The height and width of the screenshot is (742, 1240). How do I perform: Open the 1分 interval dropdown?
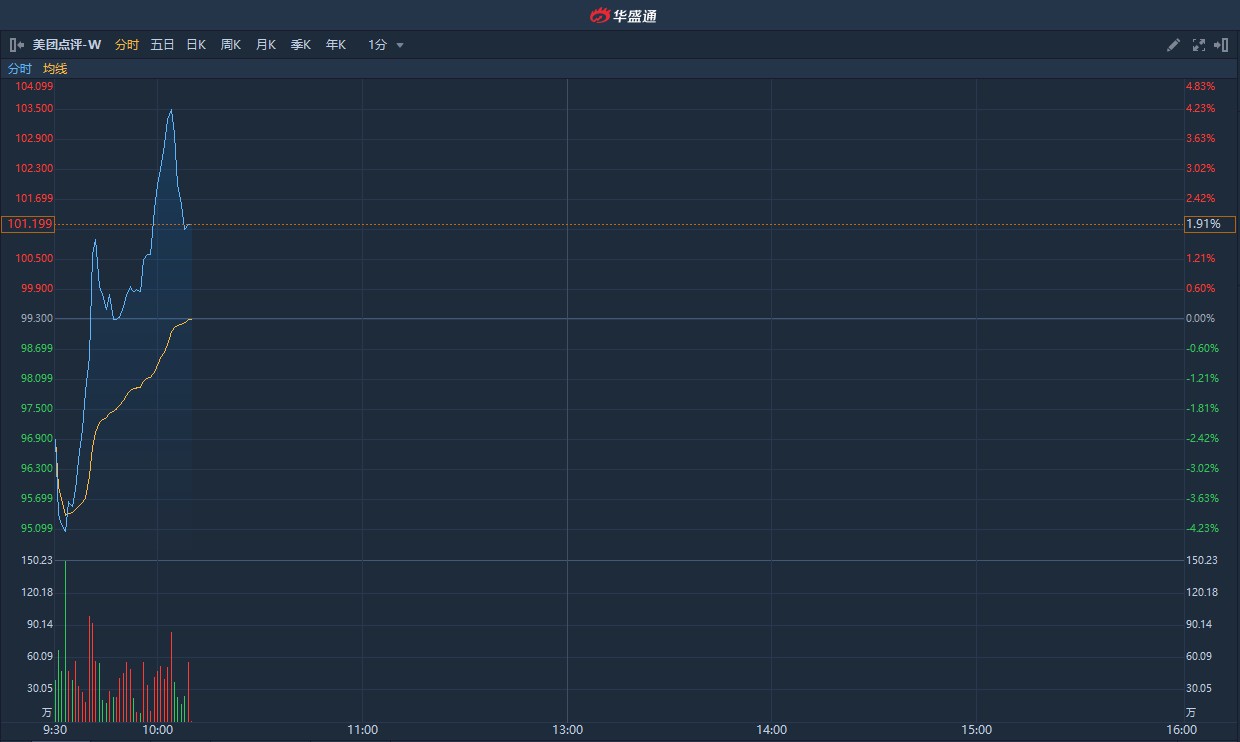coord(381,45)
